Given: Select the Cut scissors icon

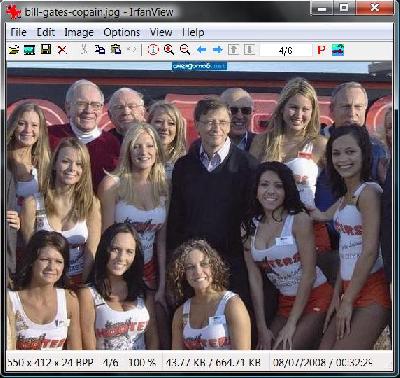Looking at the screenshot, I should click(84, 49).
